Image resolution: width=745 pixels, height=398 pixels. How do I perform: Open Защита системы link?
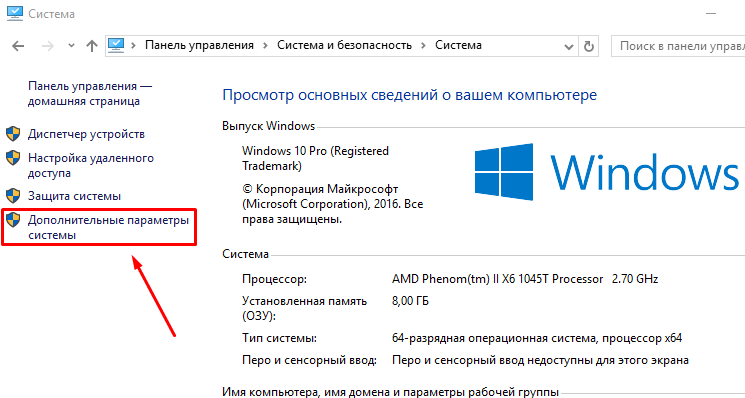(74, 196)
